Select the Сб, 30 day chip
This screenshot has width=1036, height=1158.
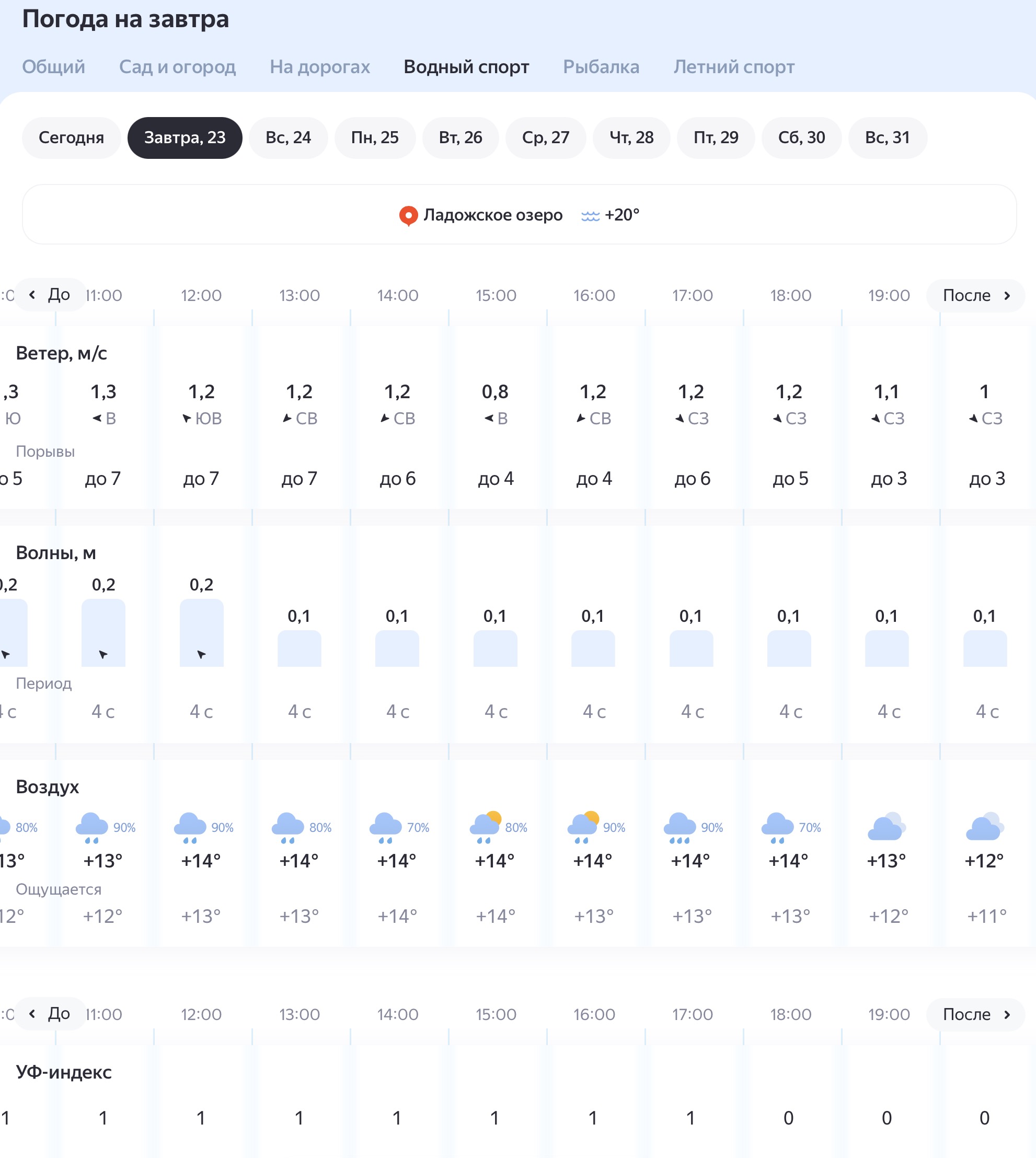(801, 138)
